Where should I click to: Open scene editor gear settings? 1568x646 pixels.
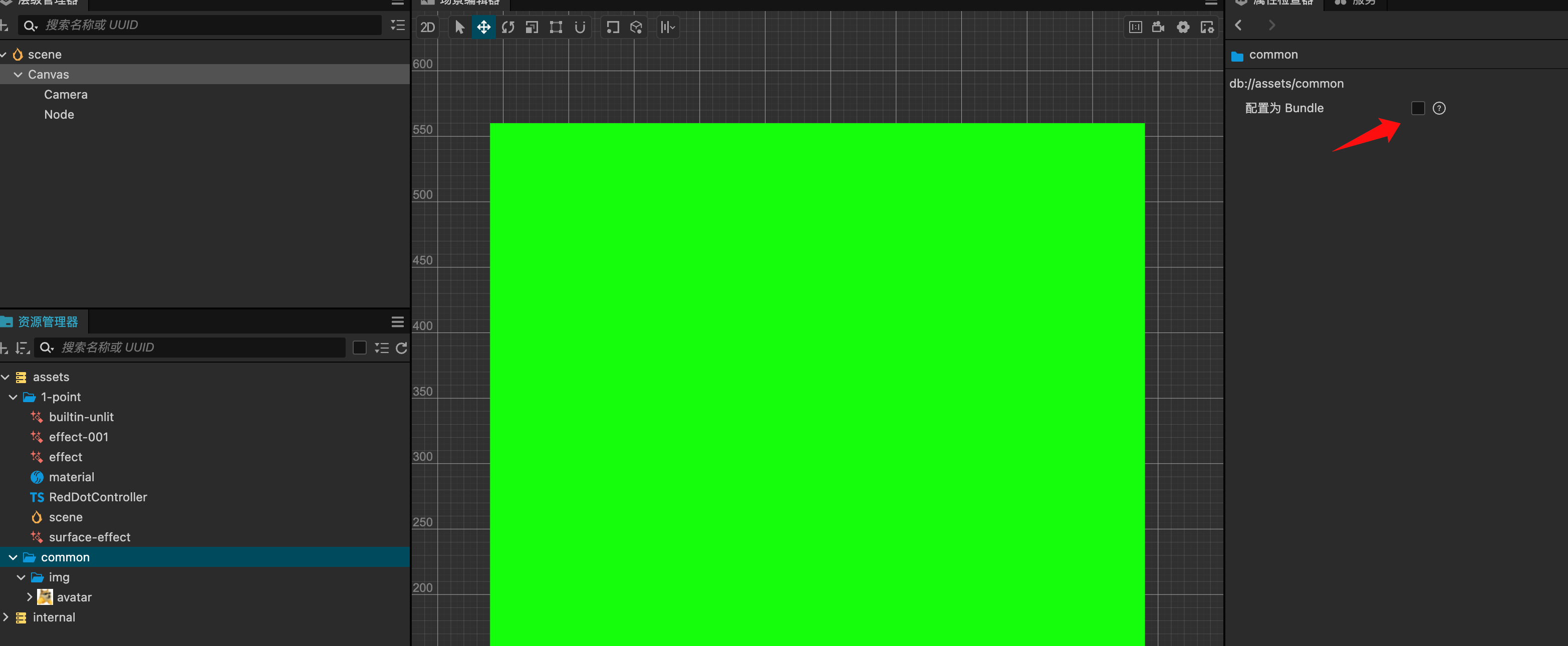(x=1183, y=27)
